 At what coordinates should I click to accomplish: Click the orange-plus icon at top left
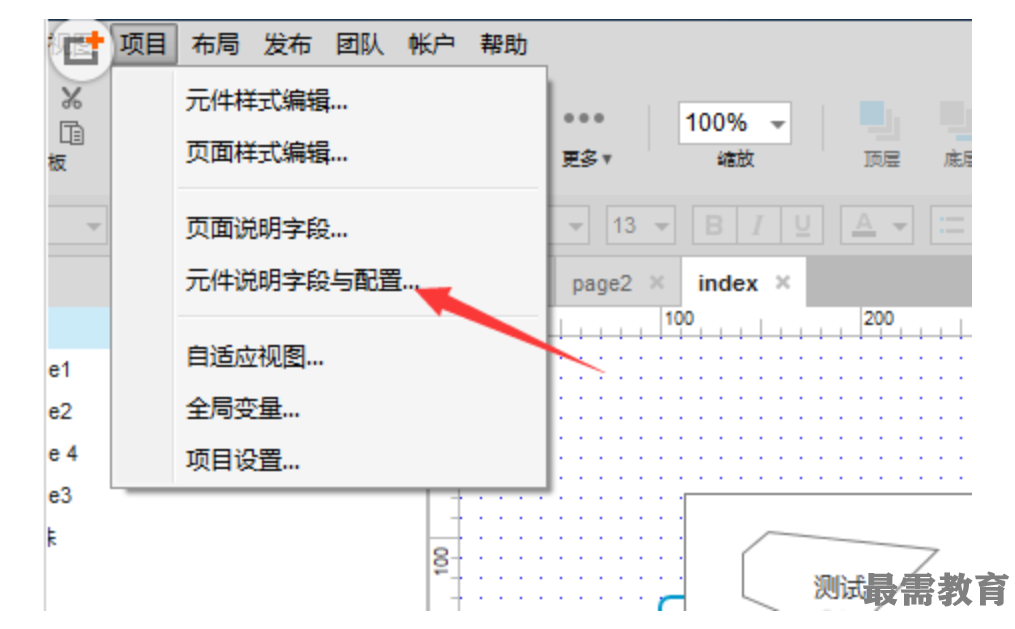[80, 49]
